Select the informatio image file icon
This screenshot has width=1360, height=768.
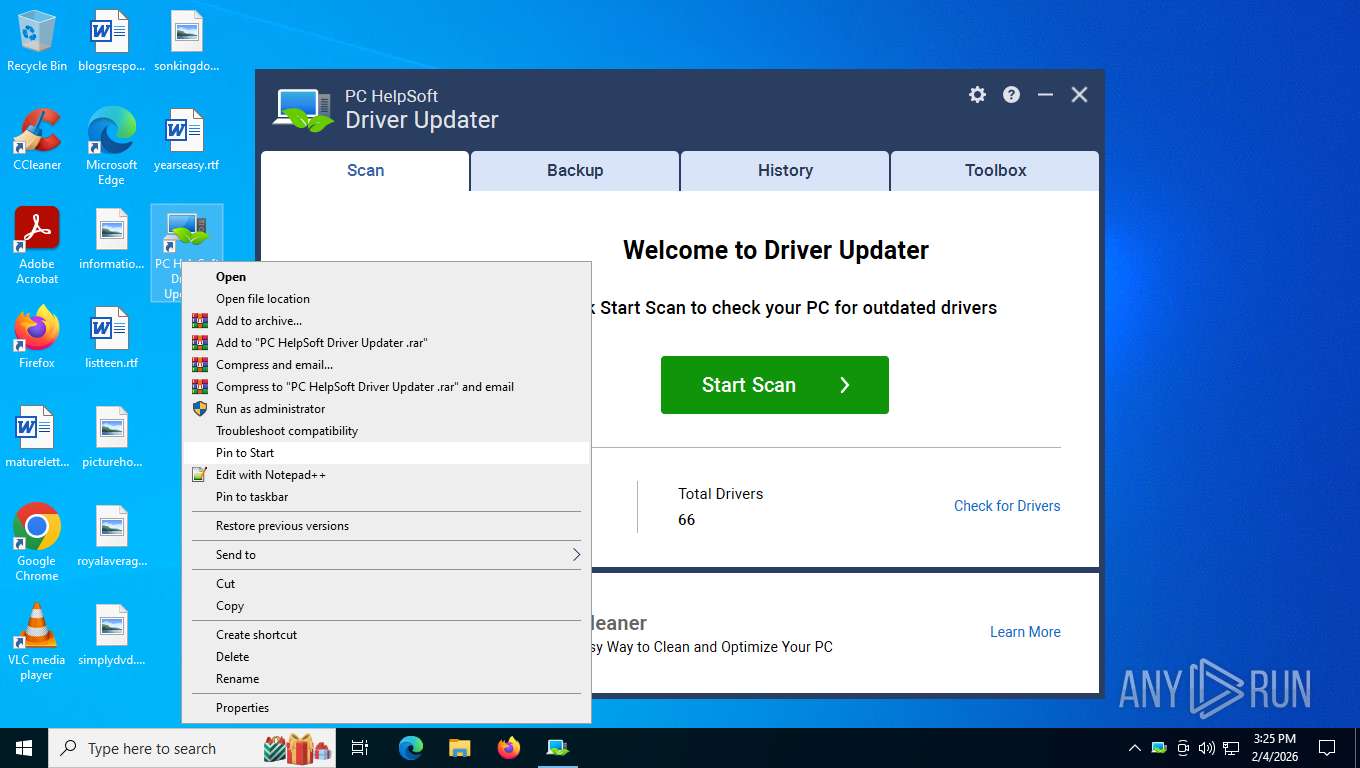click(x=111, y=239)
